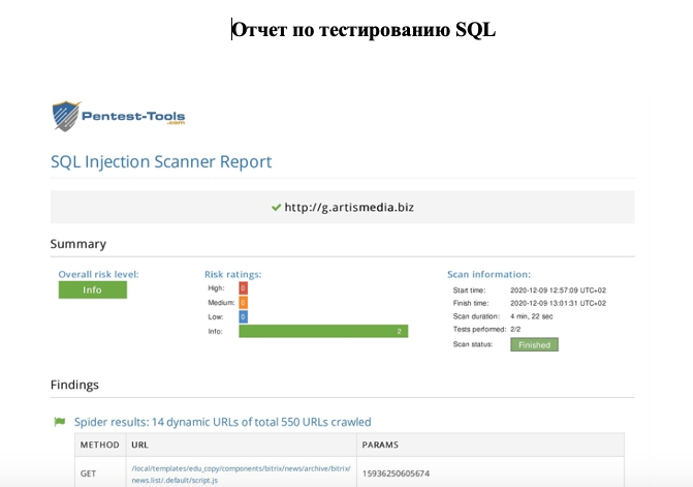693x487 pixels.
Task: Open the http://g.artismedia.biz target link
Action: [x=349, y=207]
